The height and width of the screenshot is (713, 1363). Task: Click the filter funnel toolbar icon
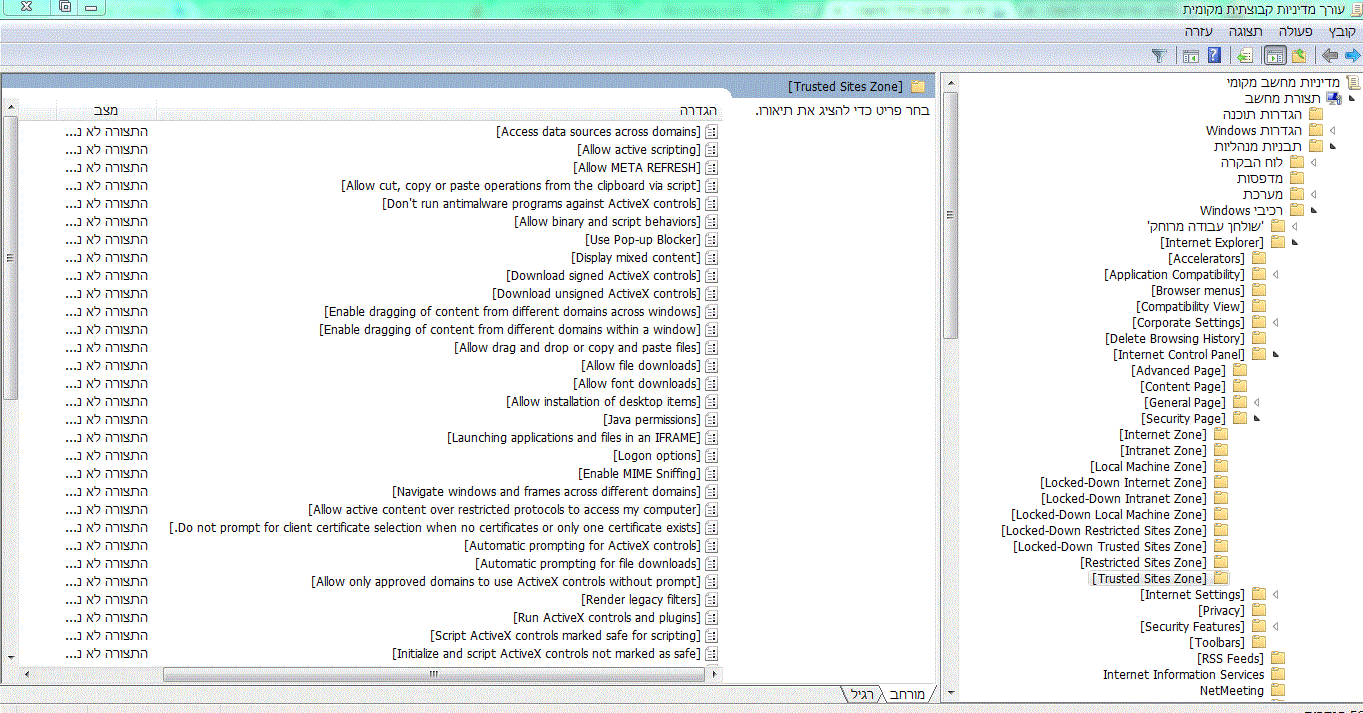pyautogui.click(x=1159, y=56)
